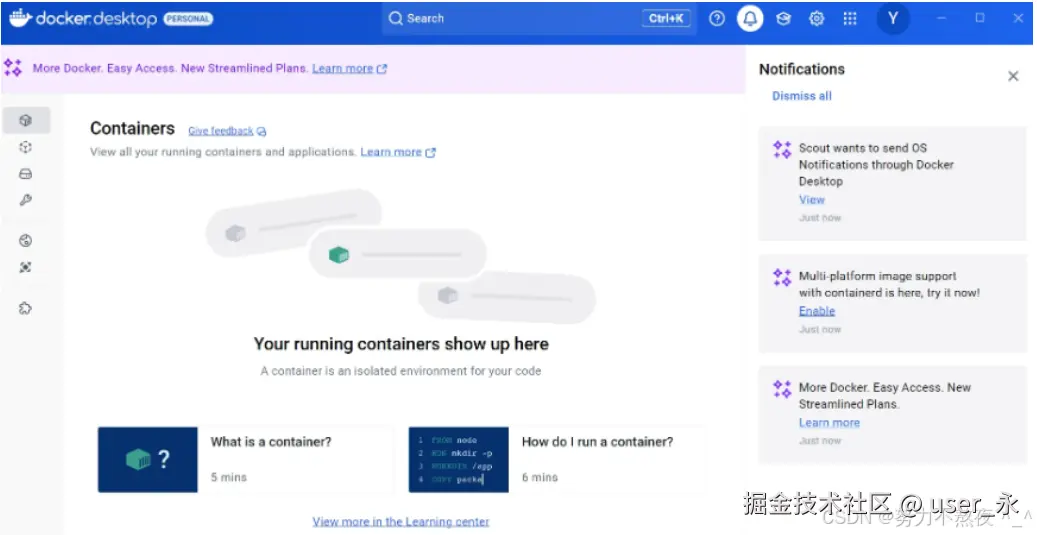Open the sidebar icon just below Docker Scout

pos(26,267)
